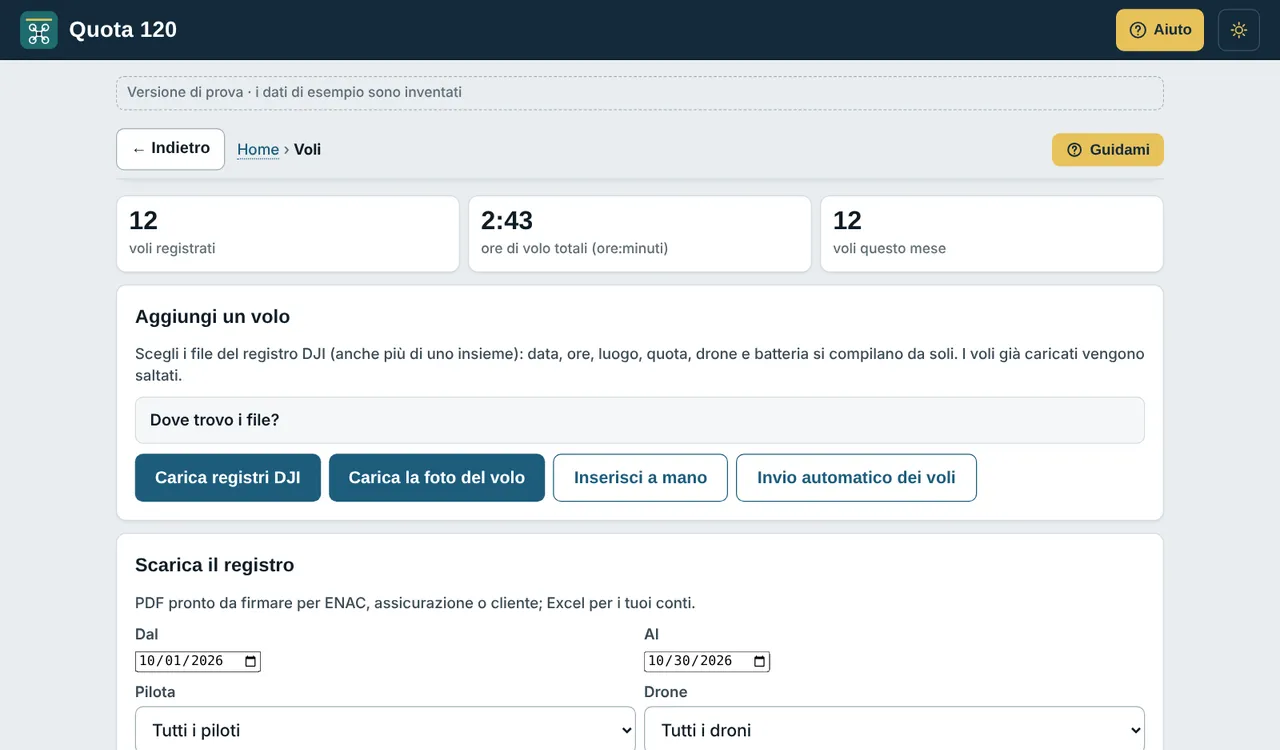Open the Aiuto help button

pyautogui.click(x=1160, y=30)
